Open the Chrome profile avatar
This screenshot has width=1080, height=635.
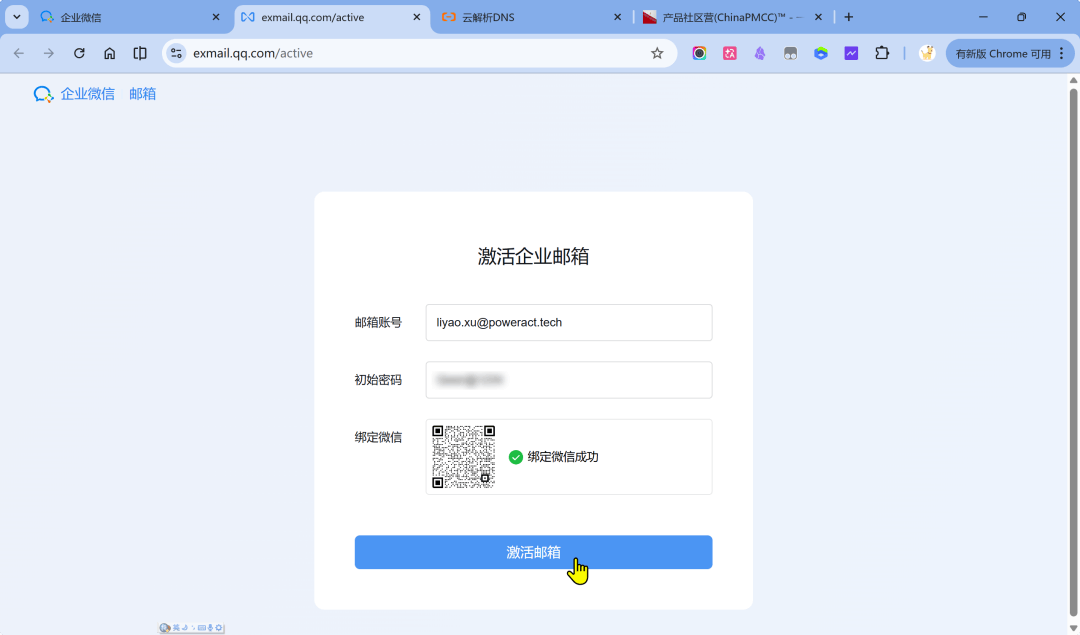pyautogui.click(x=927, y=53)
